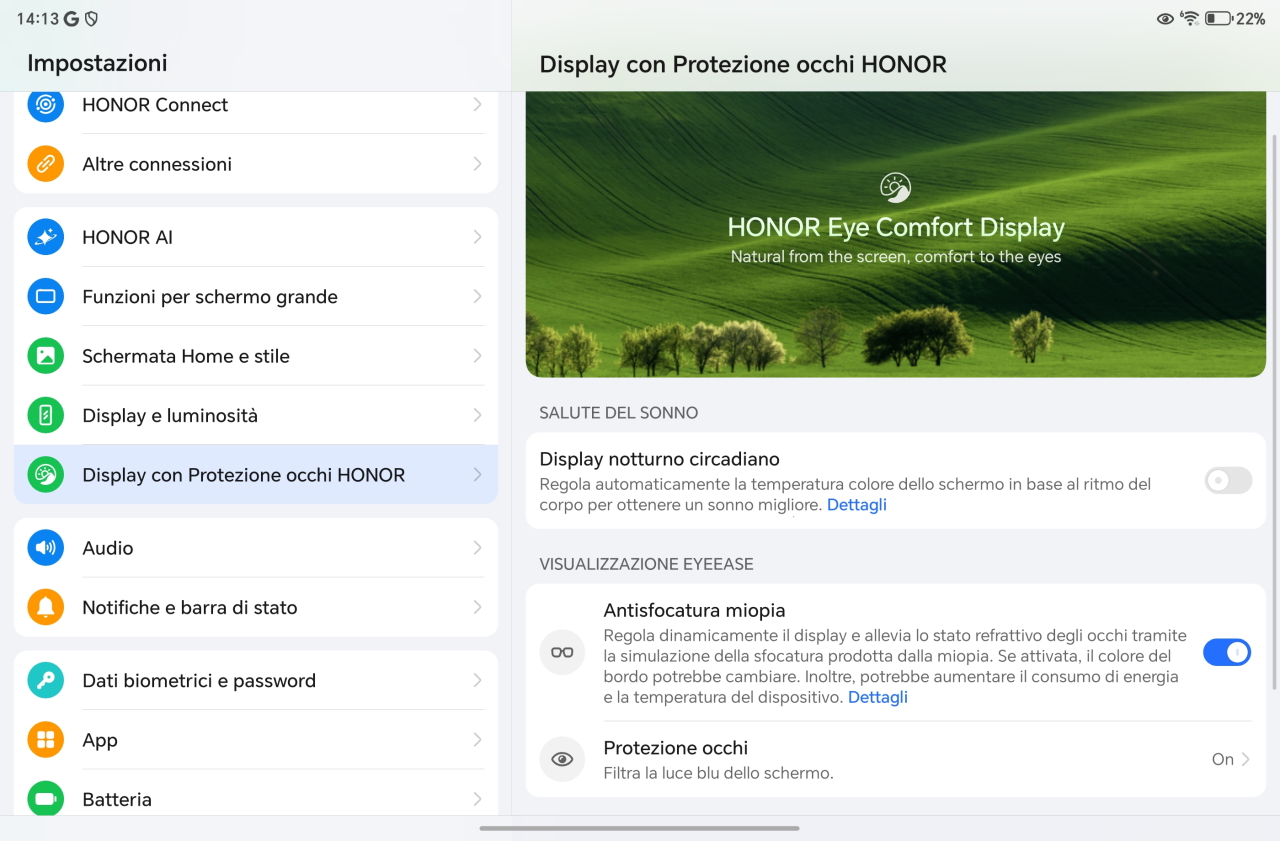Tap the HONOR Connect icon
The image size is (1280, 841).
pos(45,104)
